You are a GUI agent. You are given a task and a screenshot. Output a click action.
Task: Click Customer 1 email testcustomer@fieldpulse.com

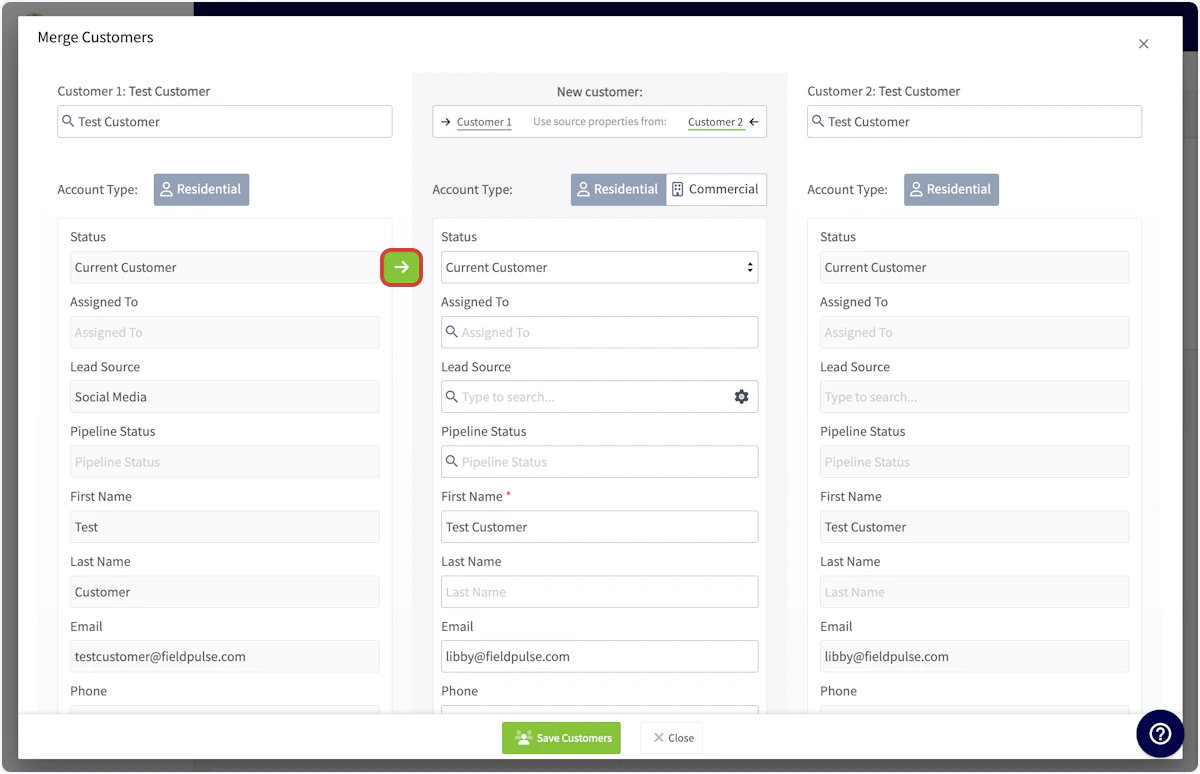(225, 657)
